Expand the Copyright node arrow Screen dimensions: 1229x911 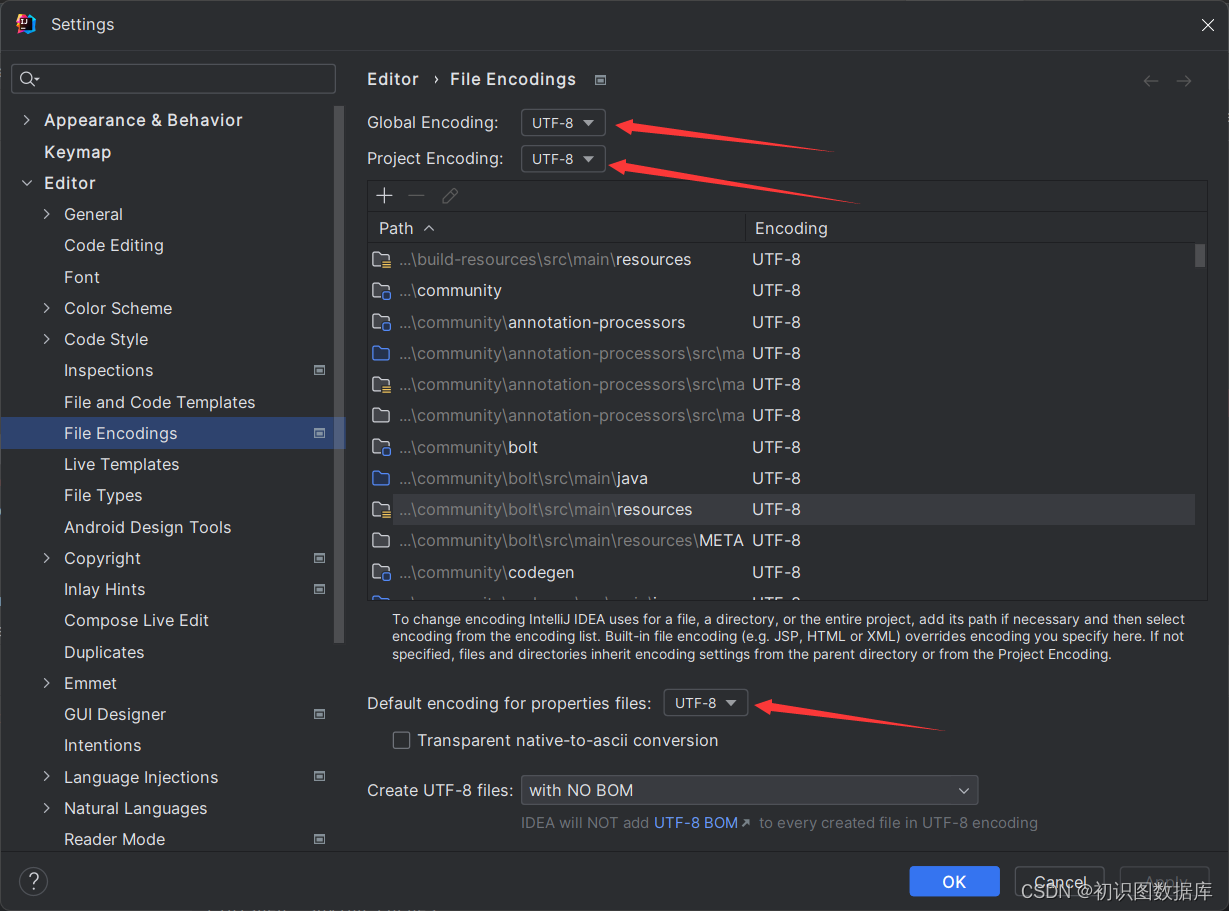(47, 558)
